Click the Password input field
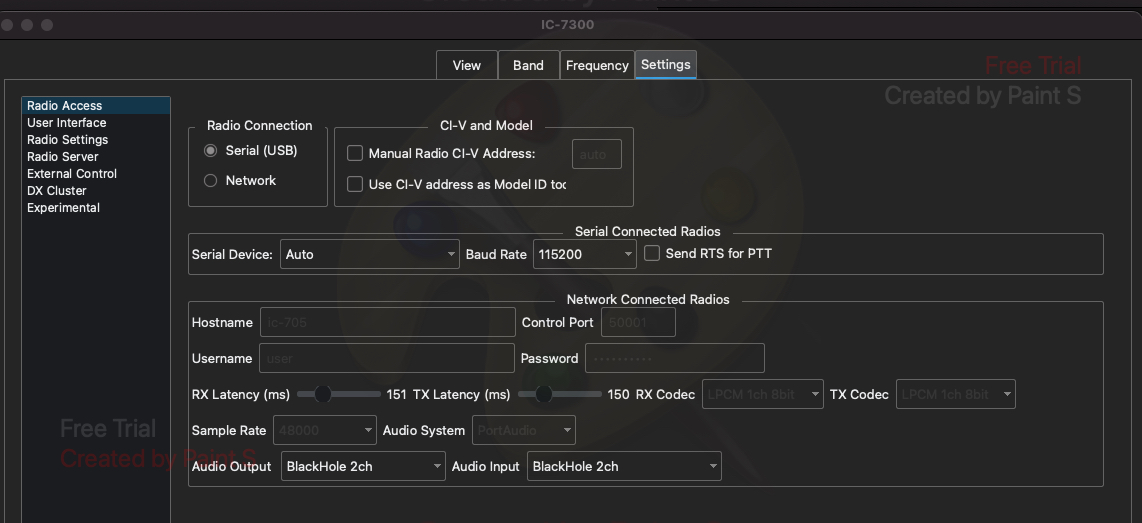The height and width of the screenshot is (523, 1142). (674, 358)
